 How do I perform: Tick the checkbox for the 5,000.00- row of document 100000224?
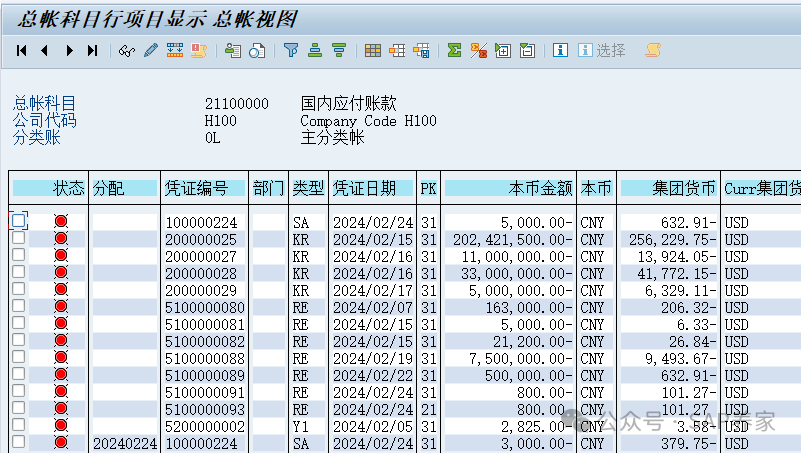tap(18, 221)
